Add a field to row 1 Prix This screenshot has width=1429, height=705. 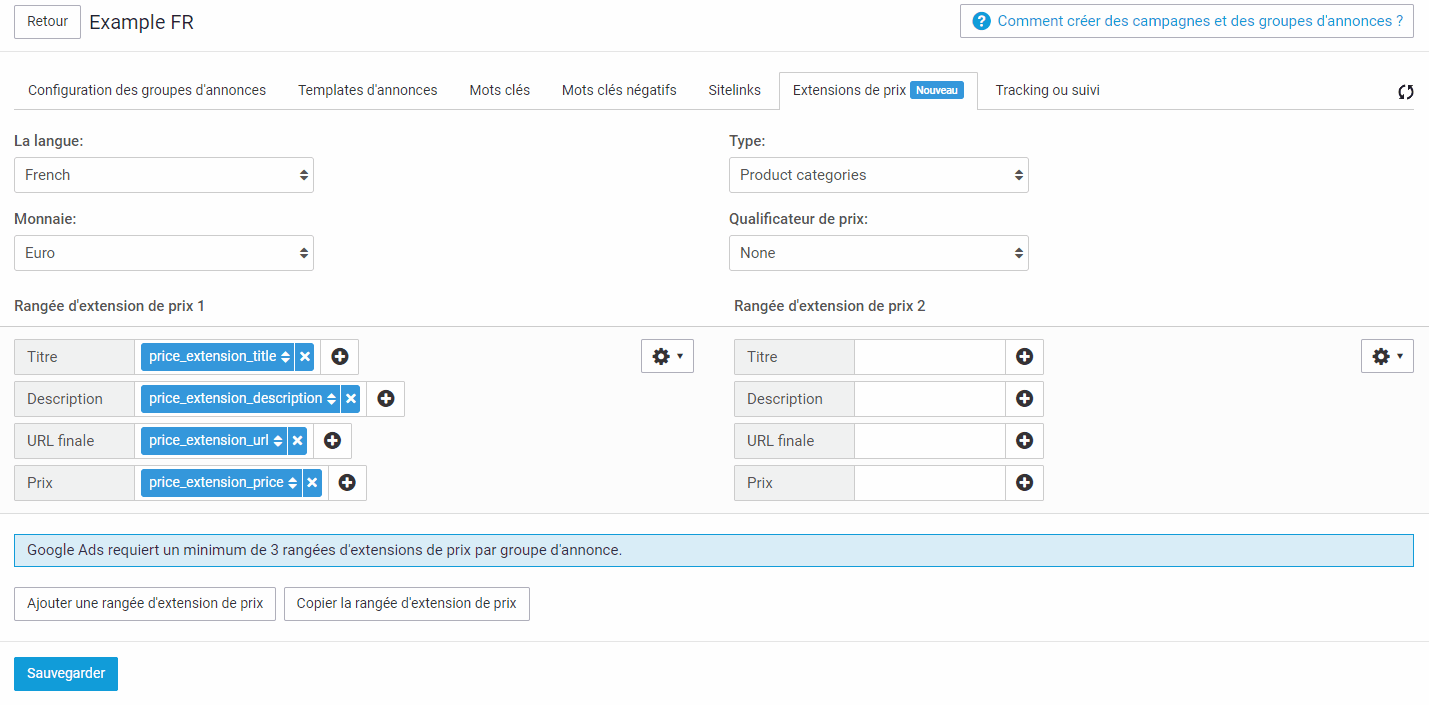(x=347, y=483)
